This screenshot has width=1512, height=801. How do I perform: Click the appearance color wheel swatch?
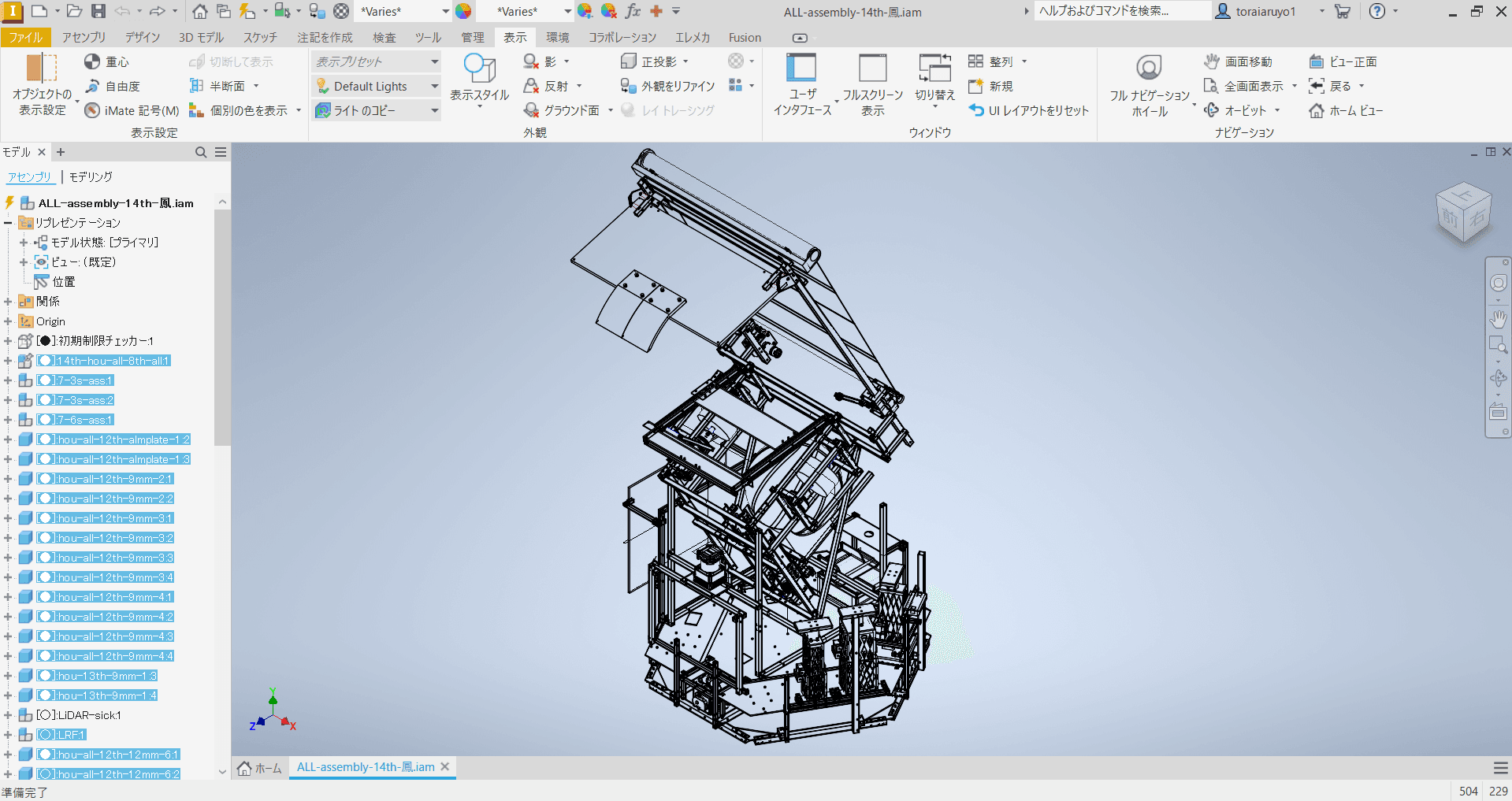(463, 11)
